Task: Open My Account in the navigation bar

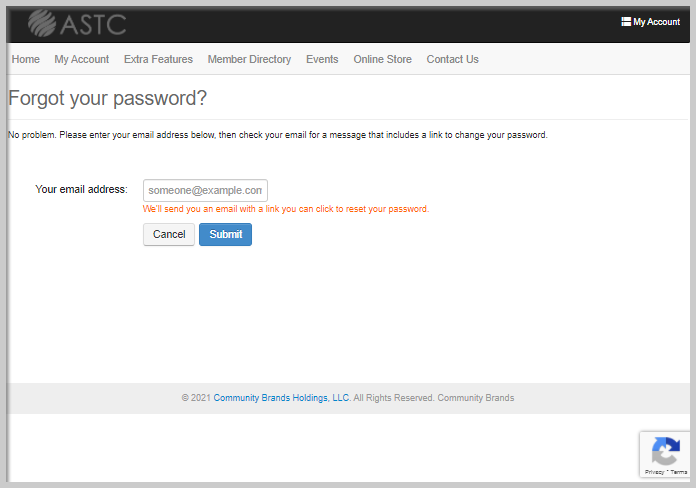Action: coord(82,59)
